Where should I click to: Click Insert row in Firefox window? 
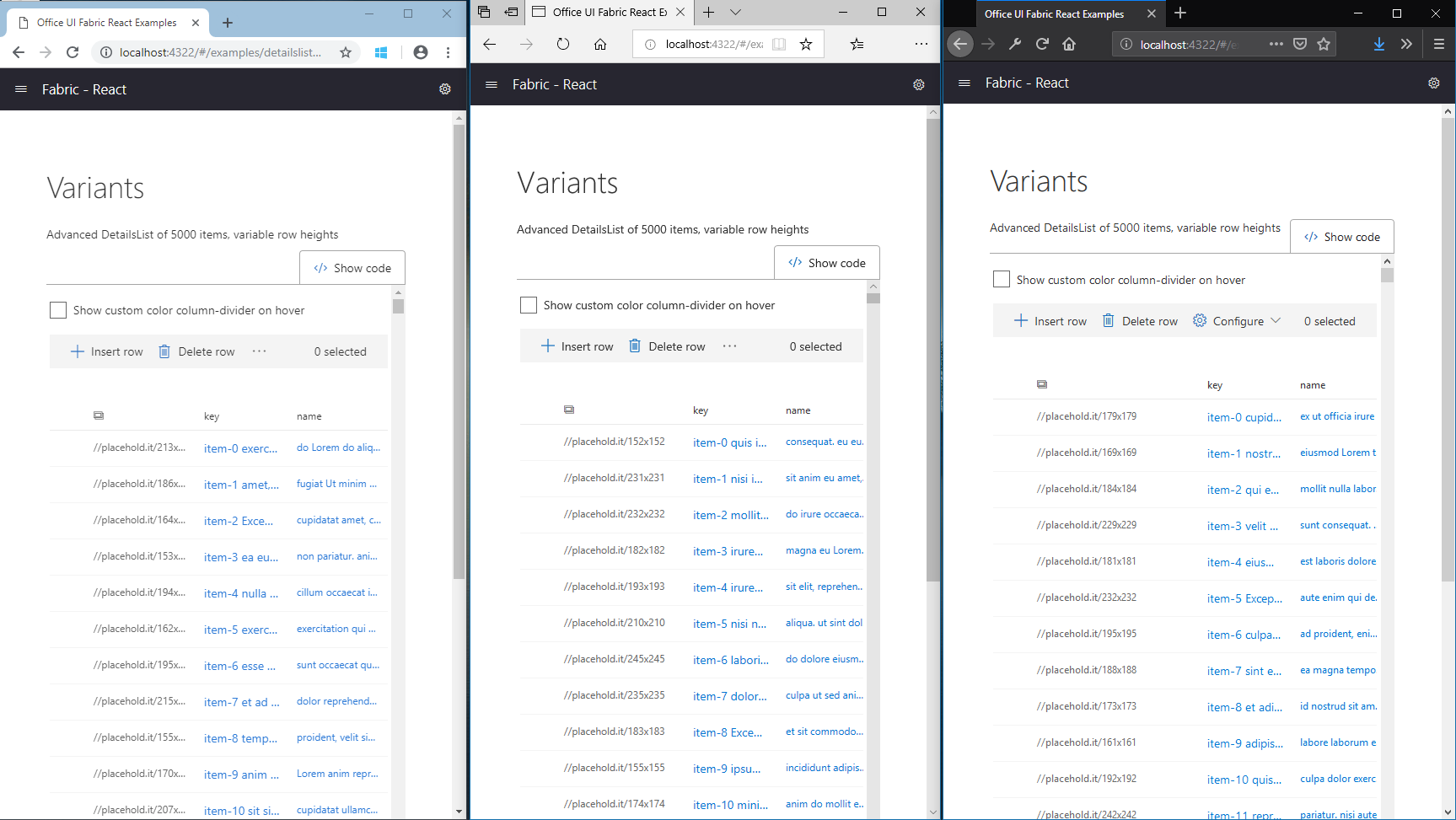pyautogui.click(x=1050, y=321)
